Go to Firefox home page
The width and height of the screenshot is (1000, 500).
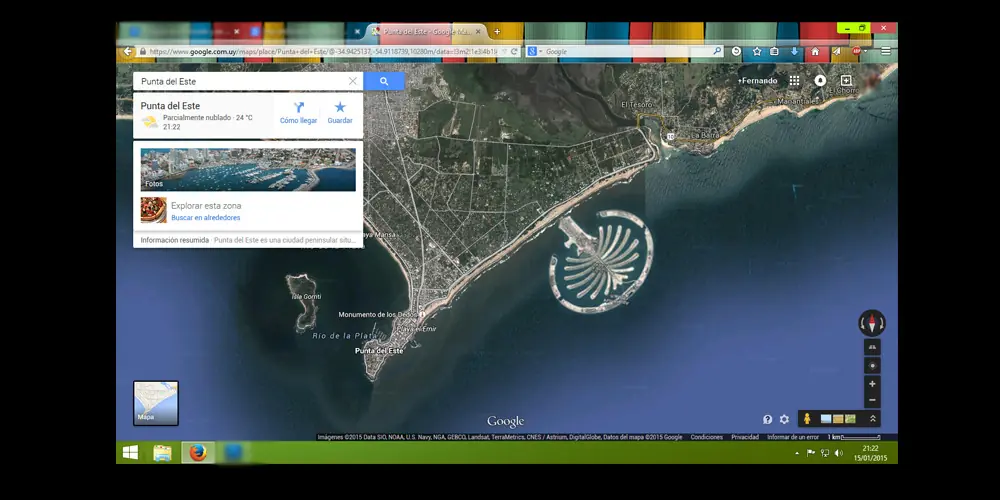click(815, 52)
